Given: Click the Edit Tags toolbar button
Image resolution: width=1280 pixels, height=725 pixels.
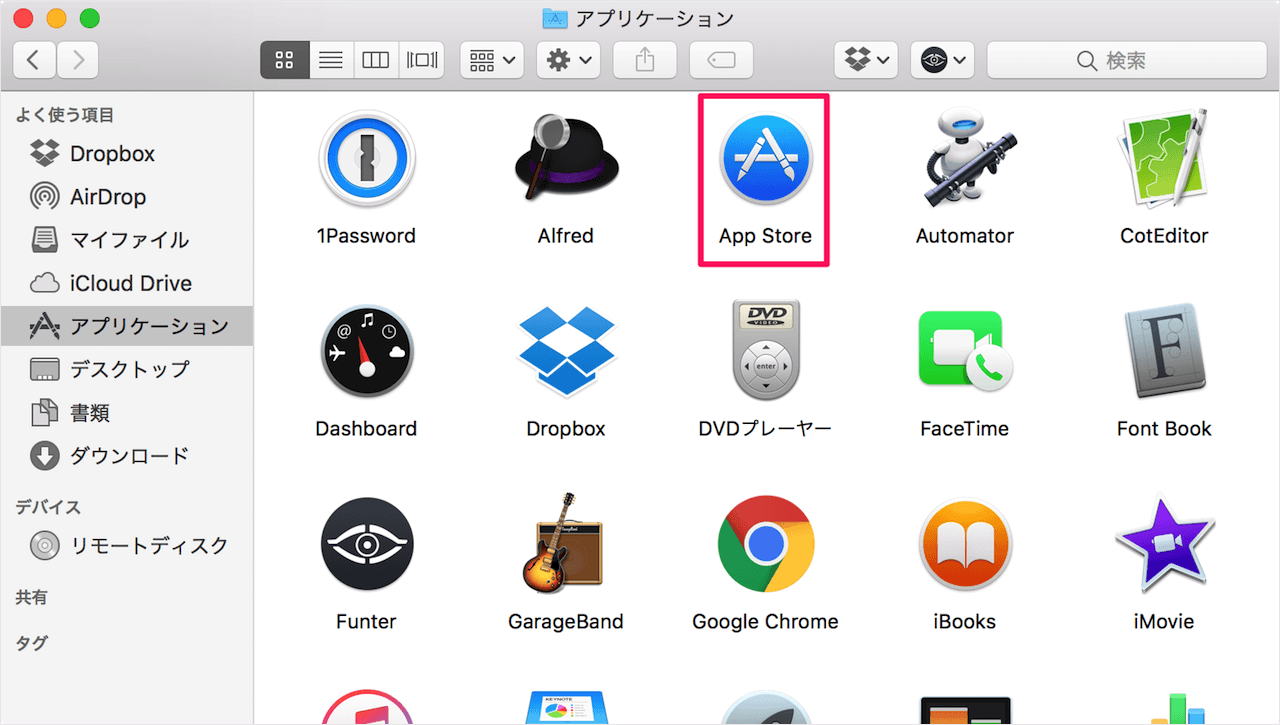Looking at the screenshot, I should (x=721, y=60).
